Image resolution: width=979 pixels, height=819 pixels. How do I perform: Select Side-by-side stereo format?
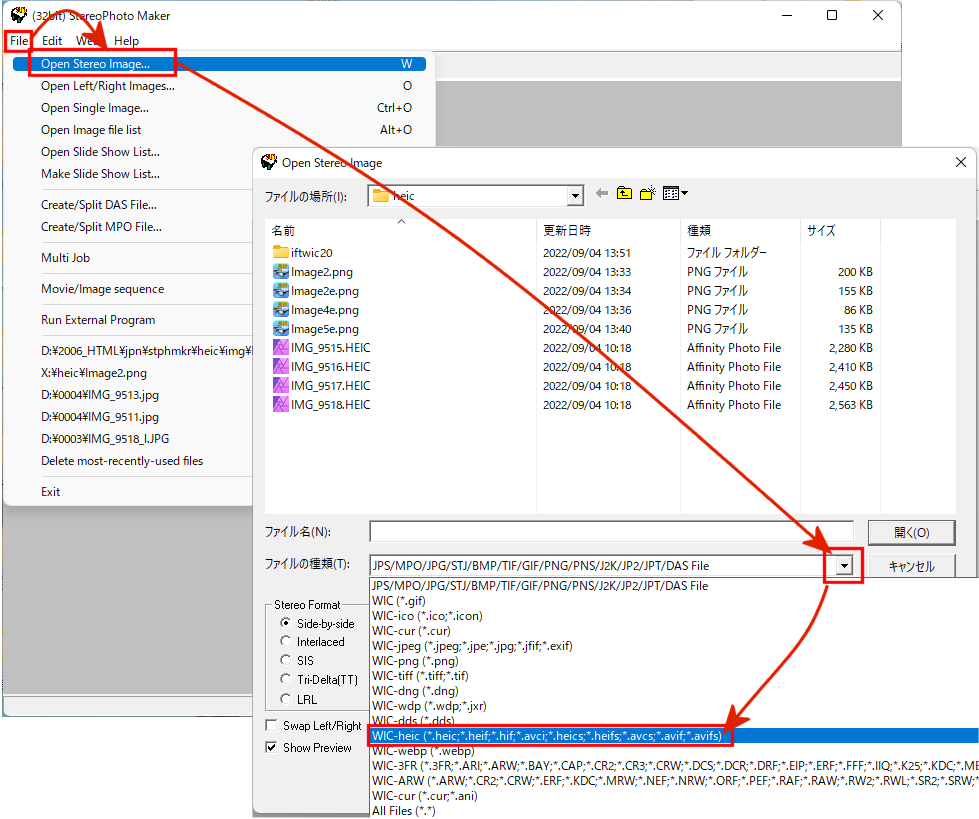(x=286, y=623)
